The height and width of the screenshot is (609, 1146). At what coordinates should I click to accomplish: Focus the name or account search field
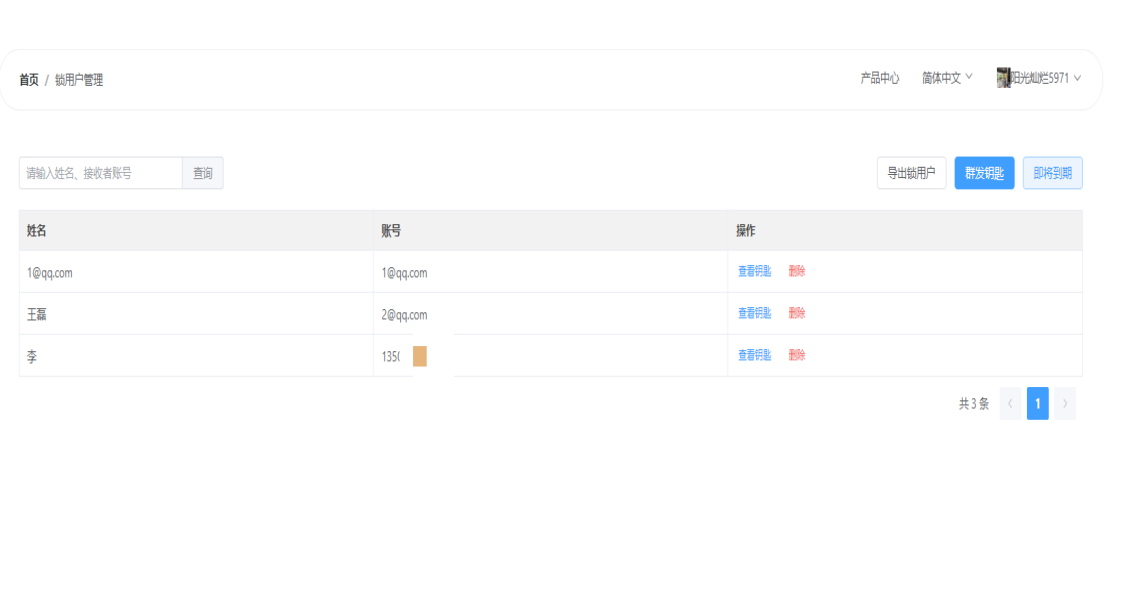tap(100, 173)
